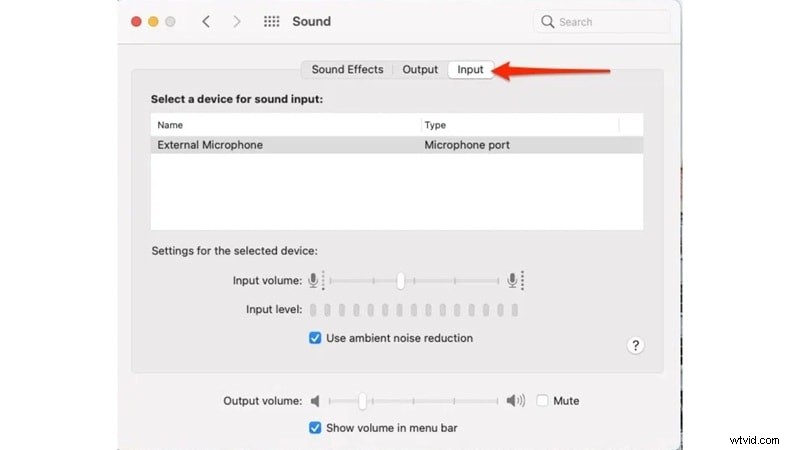This screenshot has width=800, height=450.
Task: Click the output volume slider knob
Action: (362, 401)
